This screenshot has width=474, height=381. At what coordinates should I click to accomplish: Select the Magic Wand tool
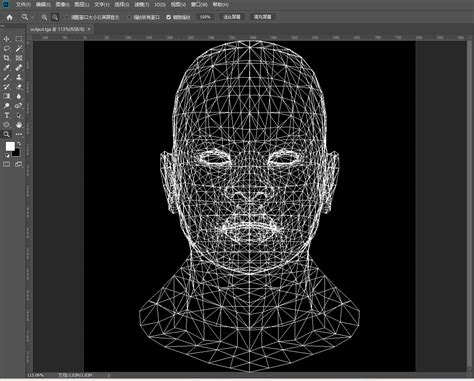pos(19,49)
